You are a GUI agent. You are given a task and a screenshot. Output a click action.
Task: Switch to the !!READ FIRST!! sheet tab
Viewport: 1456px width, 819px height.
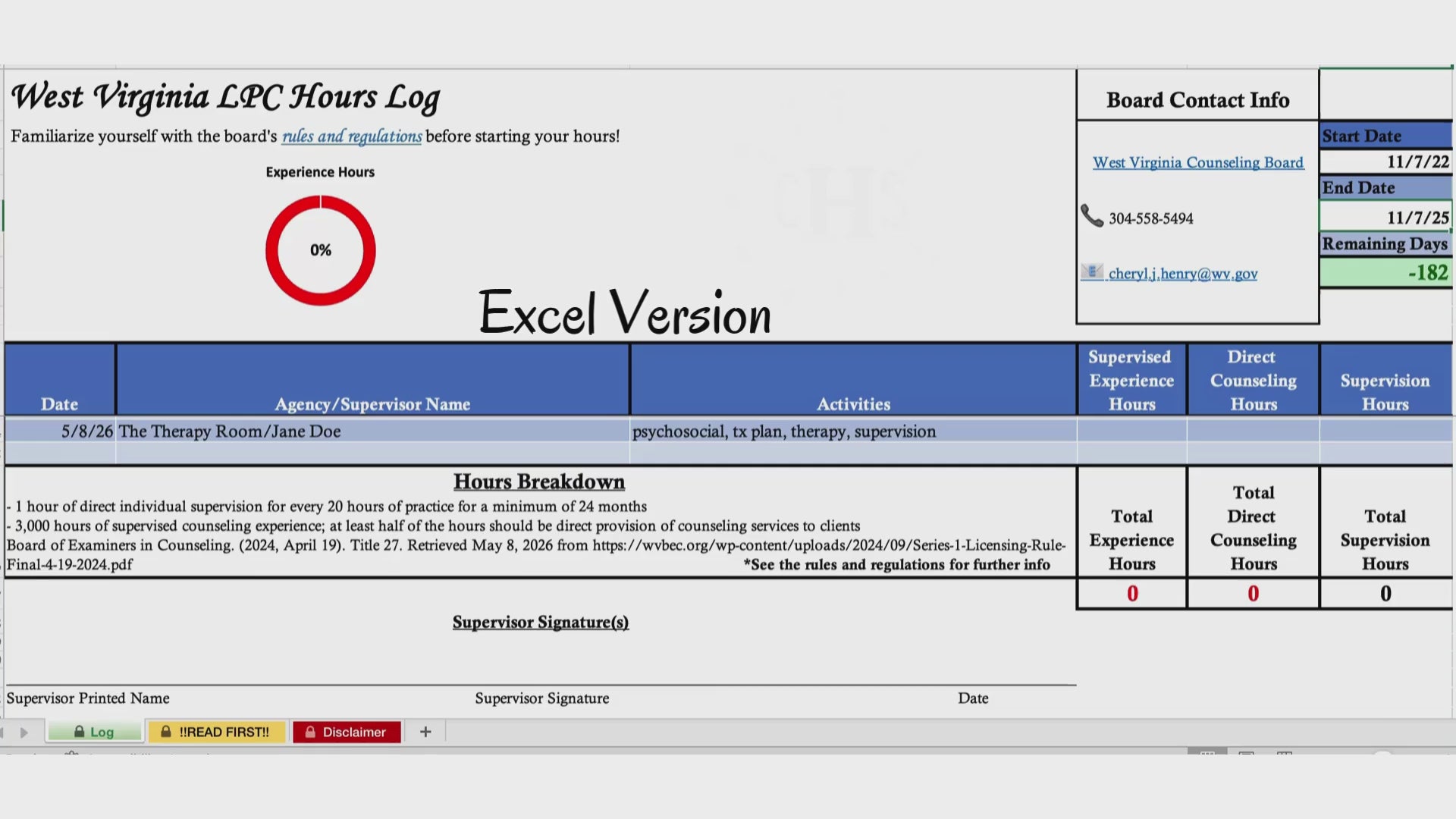[217, 732]
